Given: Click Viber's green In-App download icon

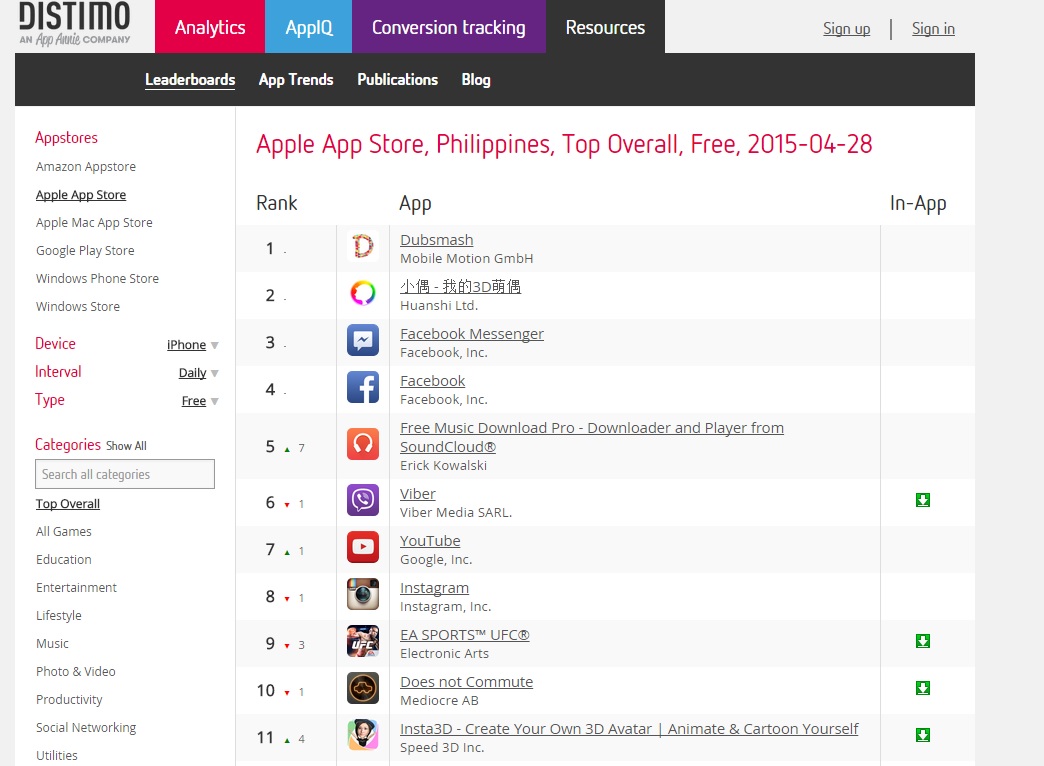Looking at the screenshot, I should pos(923,500).
